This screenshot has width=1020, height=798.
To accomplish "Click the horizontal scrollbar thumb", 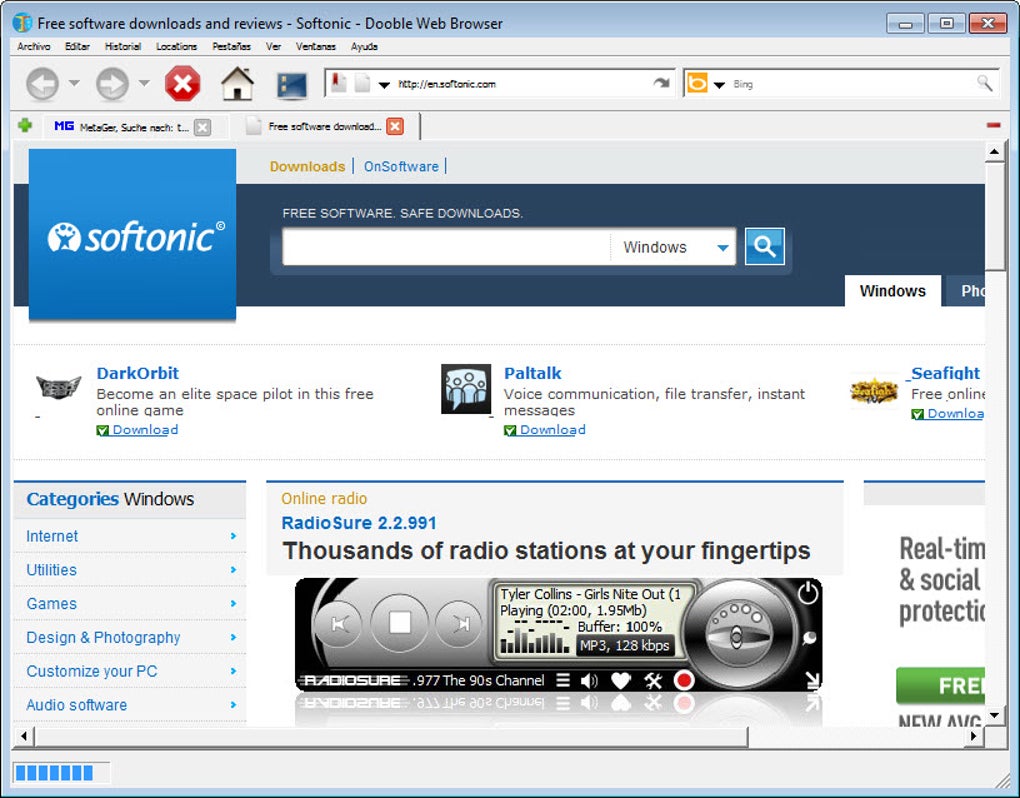I will click(392, 736).
